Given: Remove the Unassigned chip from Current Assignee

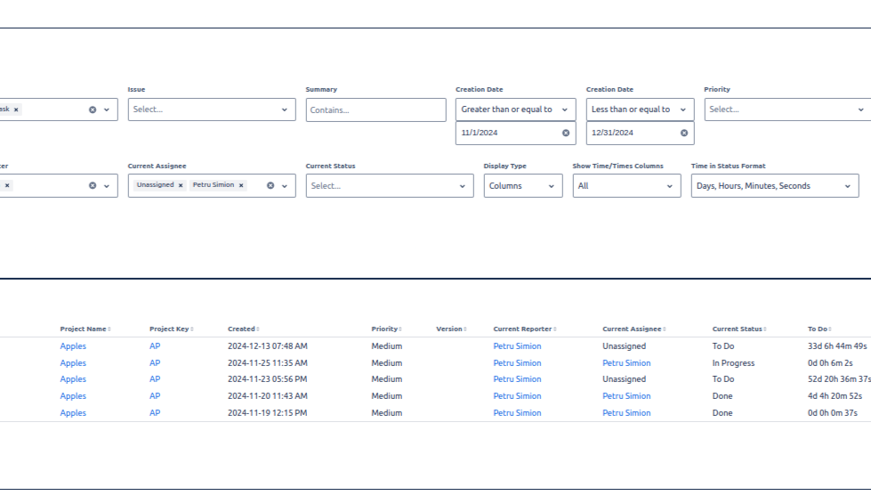Looking at the screenshot, I should (x=181, y=186).
